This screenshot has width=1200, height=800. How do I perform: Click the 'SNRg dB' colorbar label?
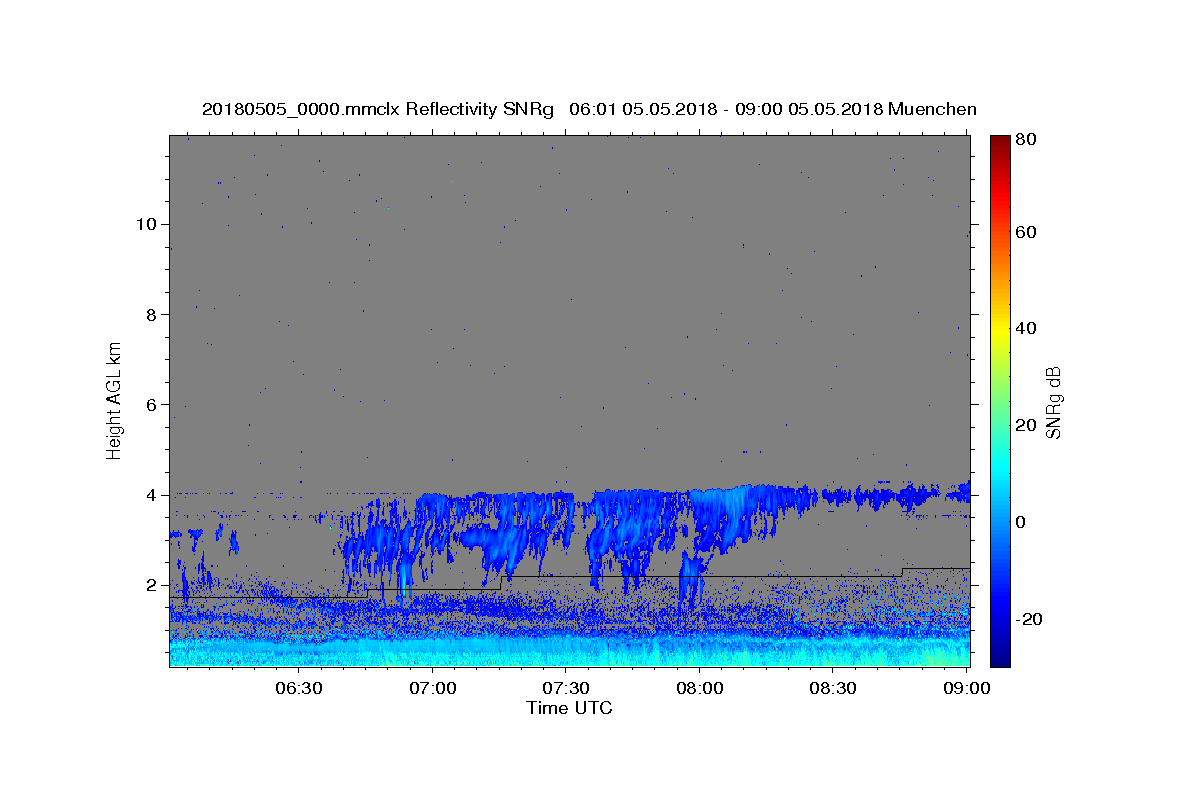coord(1053,402)
